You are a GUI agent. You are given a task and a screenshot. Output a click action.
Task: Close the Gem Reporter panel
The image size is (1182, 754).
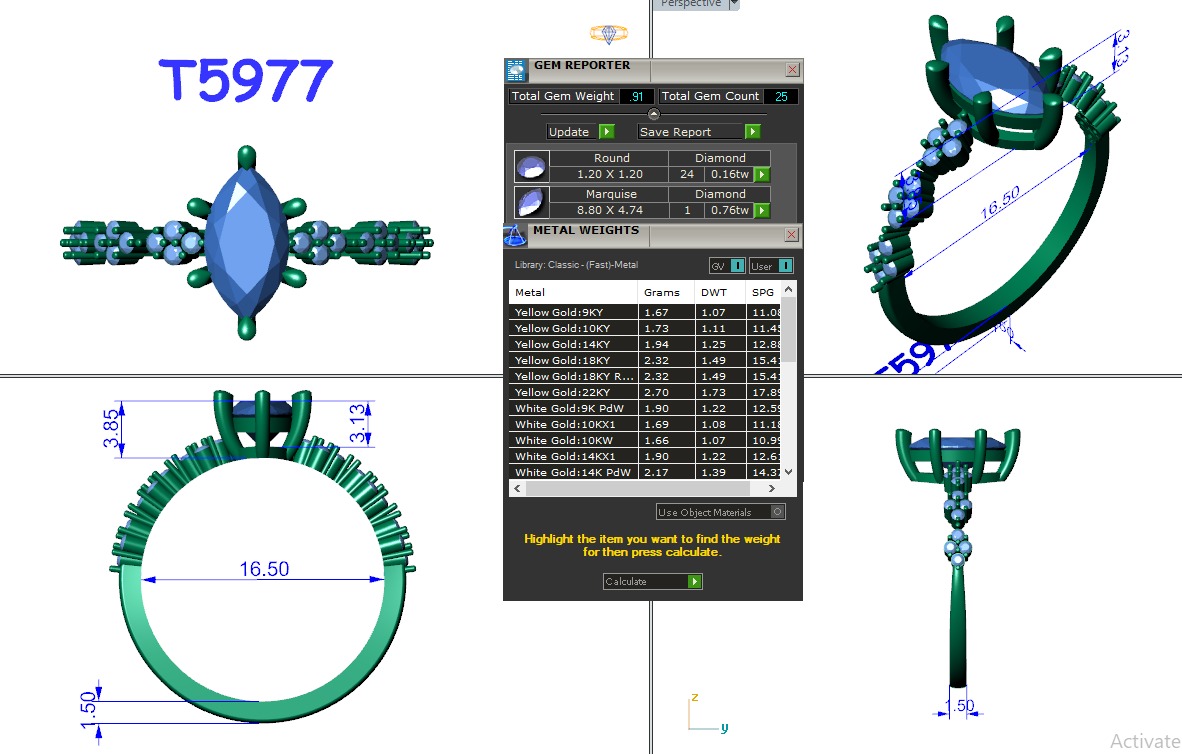tap(792, 69)
